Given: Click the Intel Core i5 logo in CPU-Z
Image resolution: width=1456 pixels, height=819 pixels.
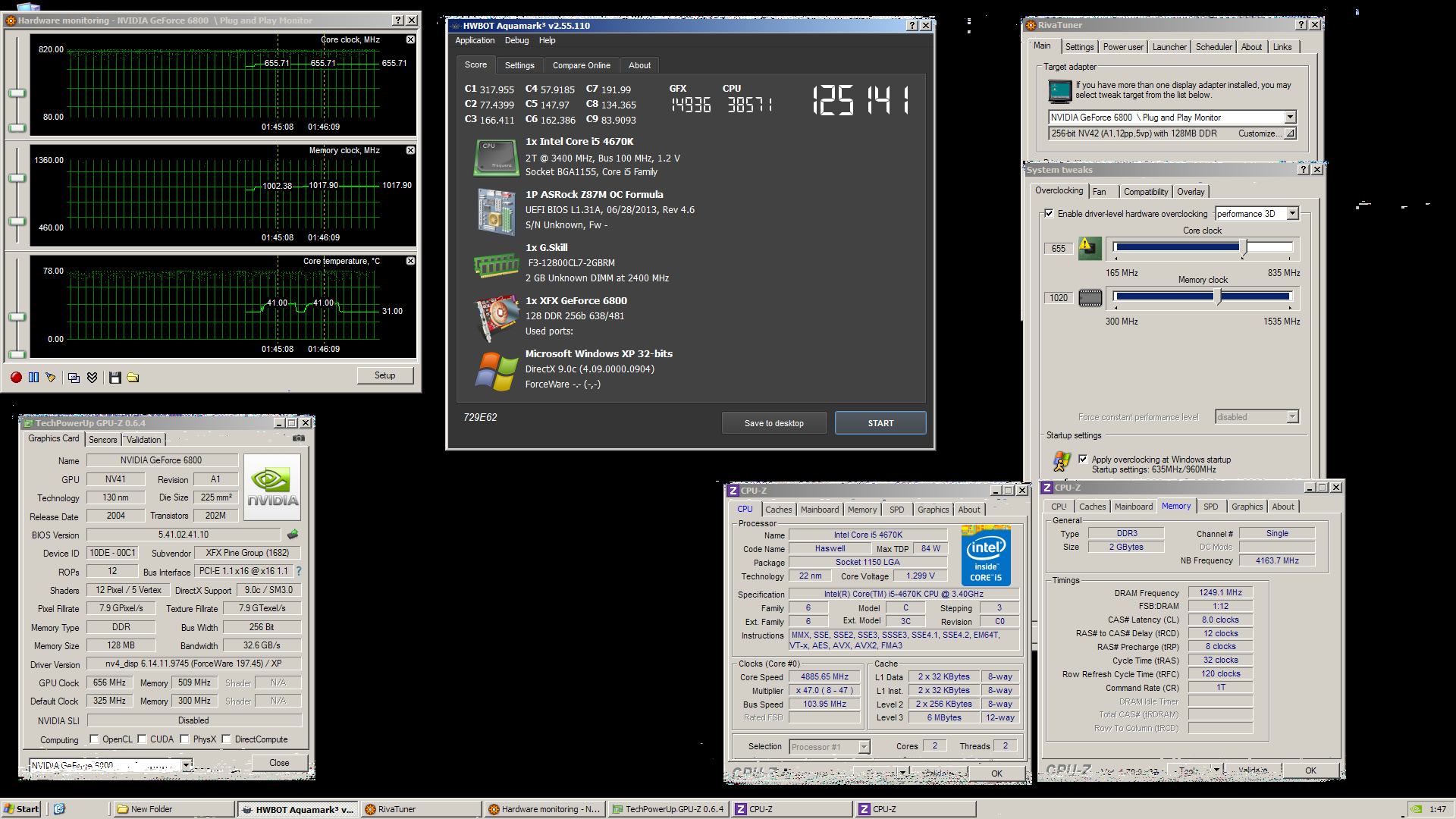Looking at the screenshot, I should [x=986, y=555].
